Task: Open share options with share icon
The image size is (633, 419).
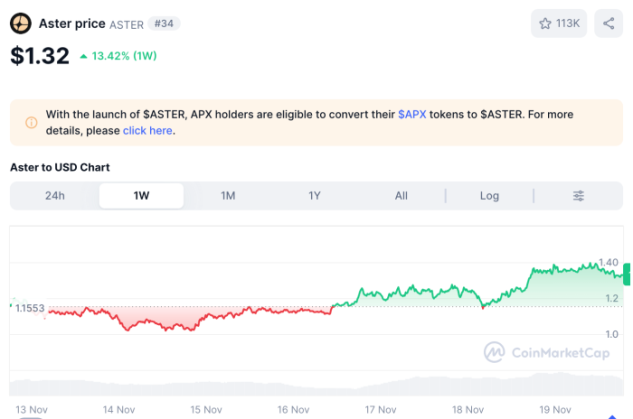Action: [608, 23]
